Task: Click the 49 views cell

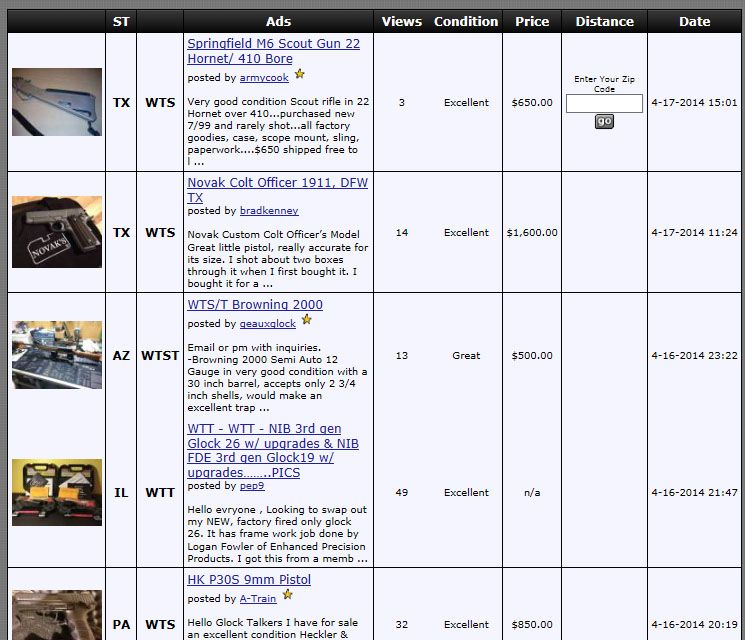Action: [402, 493]
